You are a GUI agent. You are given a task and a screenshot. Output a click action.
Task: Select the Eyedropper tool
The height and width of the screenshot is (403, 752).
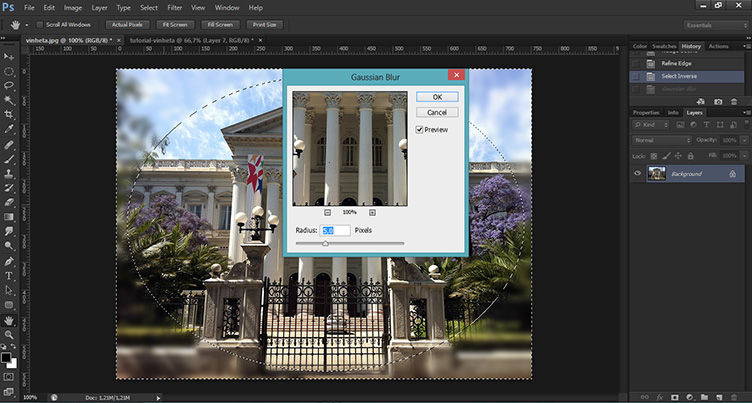click(x=9, y=129)
